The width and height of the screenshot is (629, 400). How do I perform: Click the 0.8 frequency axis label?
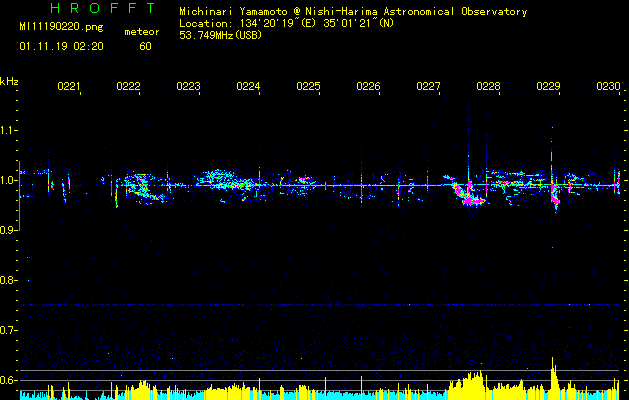(8, 280)
